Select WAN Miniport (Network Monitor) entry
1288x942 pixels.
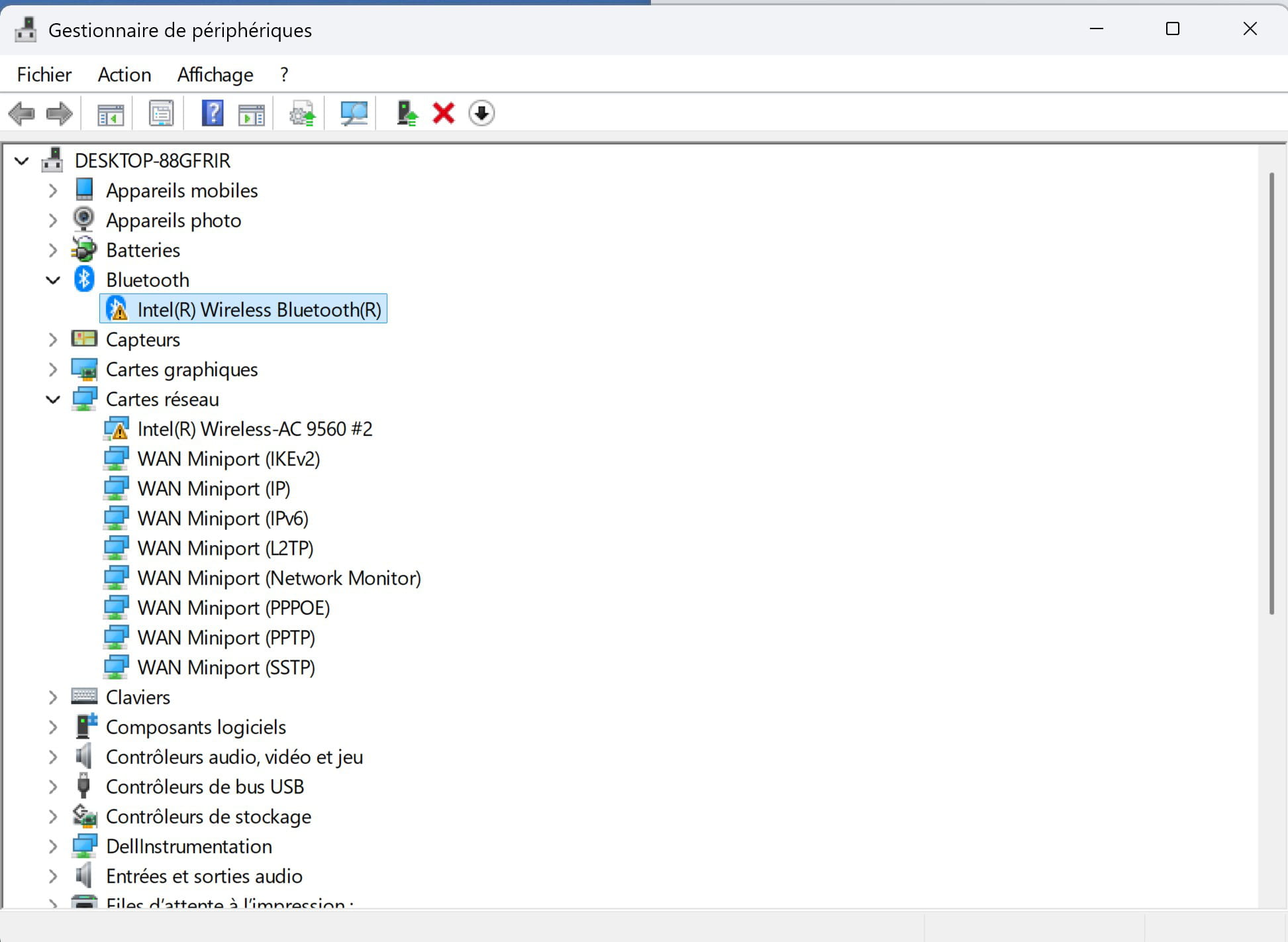tap(279, 578)
